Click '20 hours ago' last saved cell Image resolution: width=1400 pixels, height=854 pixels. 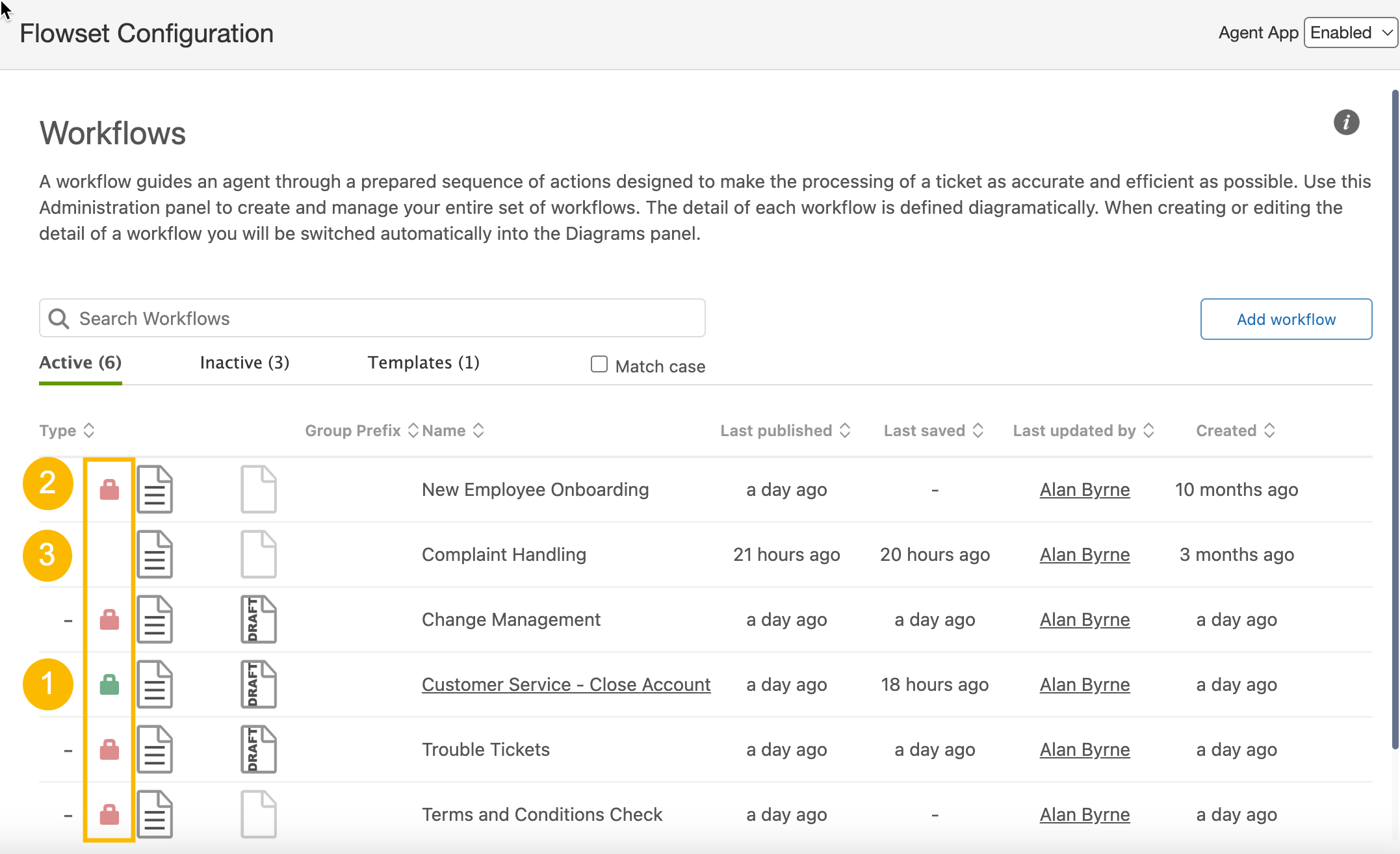pos(935,554)
